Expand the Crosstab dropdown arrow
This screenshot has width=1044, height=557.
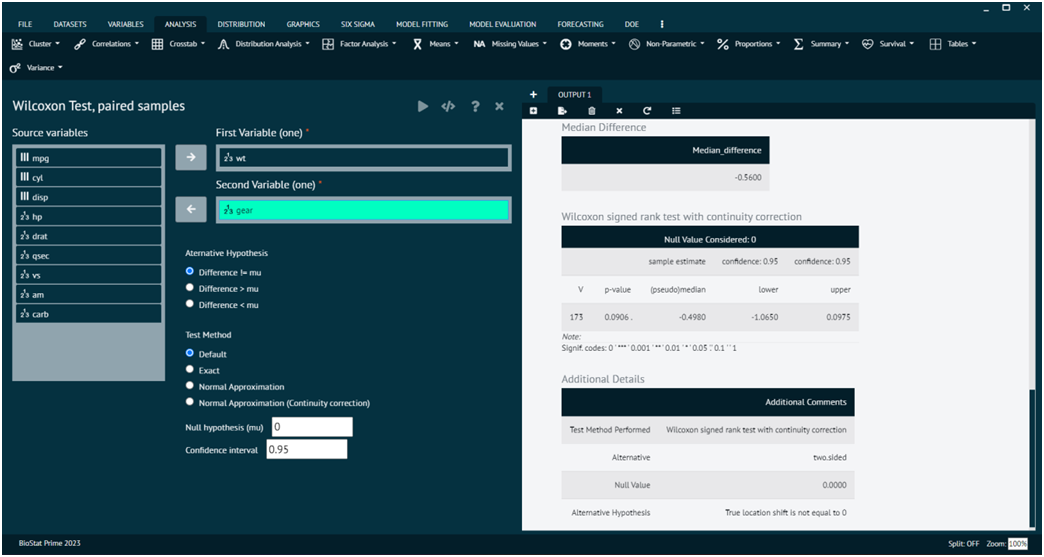point(202,44)
